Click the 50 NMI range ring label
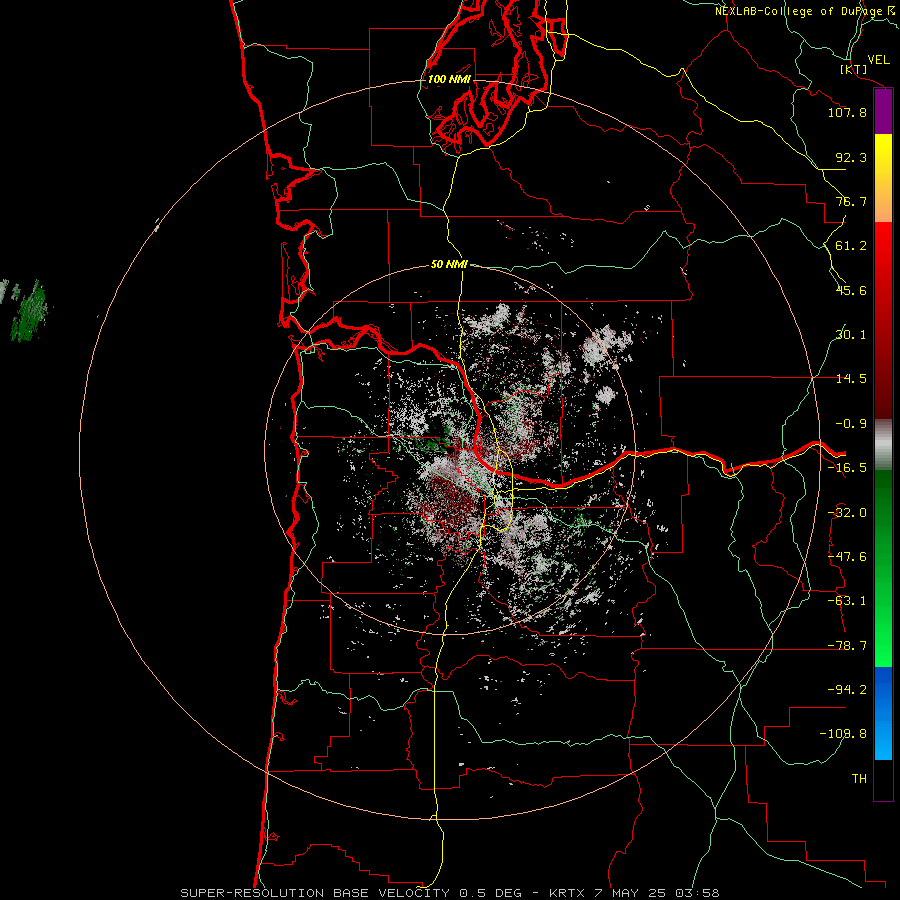This screenshot has width=900, height=900. click(449, 264)
